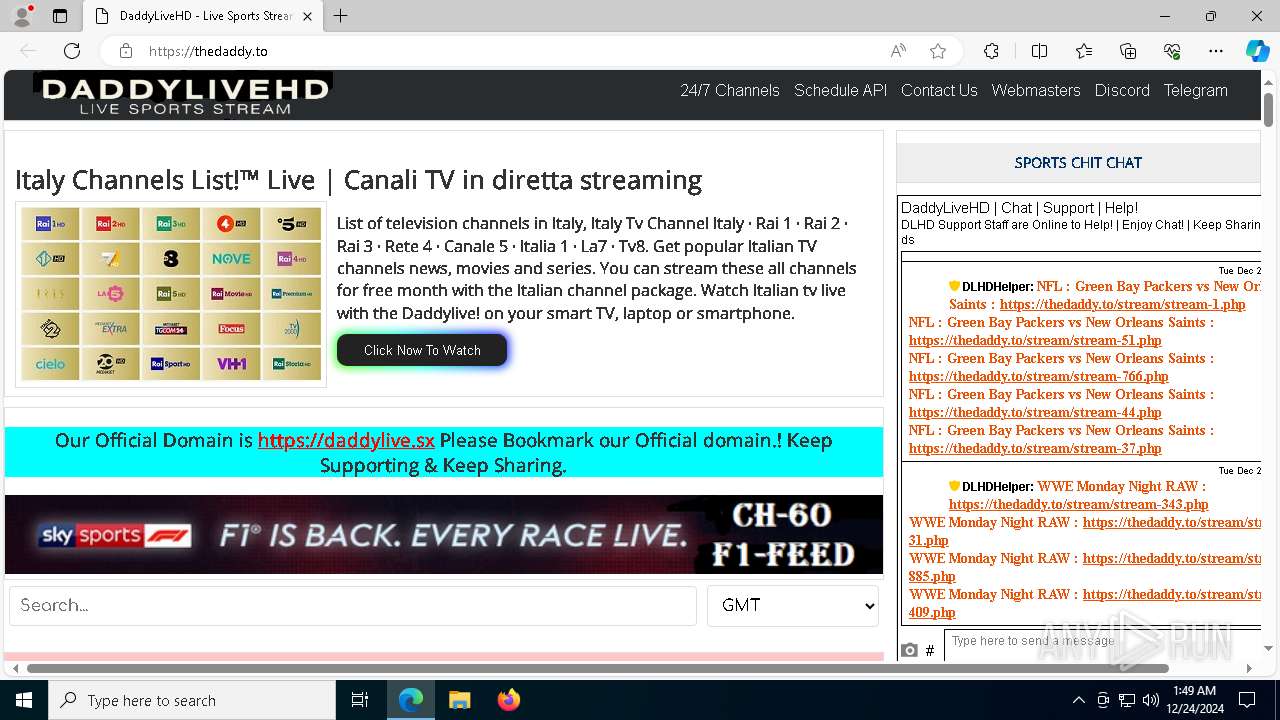
Task: Click the Rai Sport HD logo
Action: [x=171, y=364]
